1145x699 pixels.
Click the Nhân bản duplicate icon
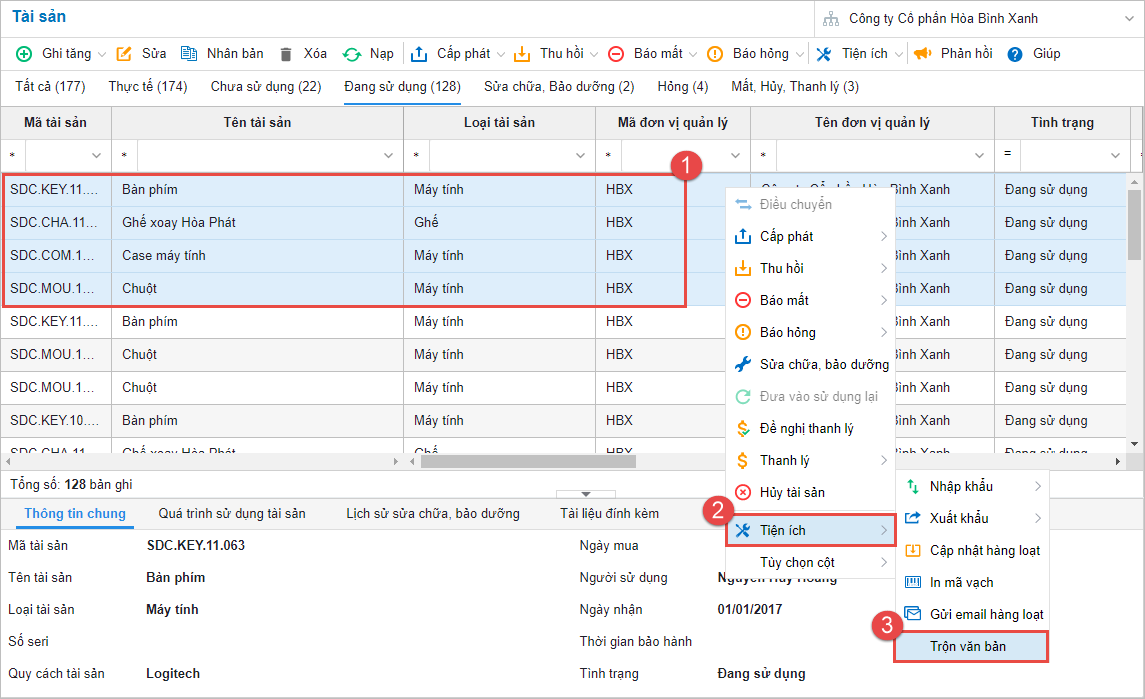(189, 54)
